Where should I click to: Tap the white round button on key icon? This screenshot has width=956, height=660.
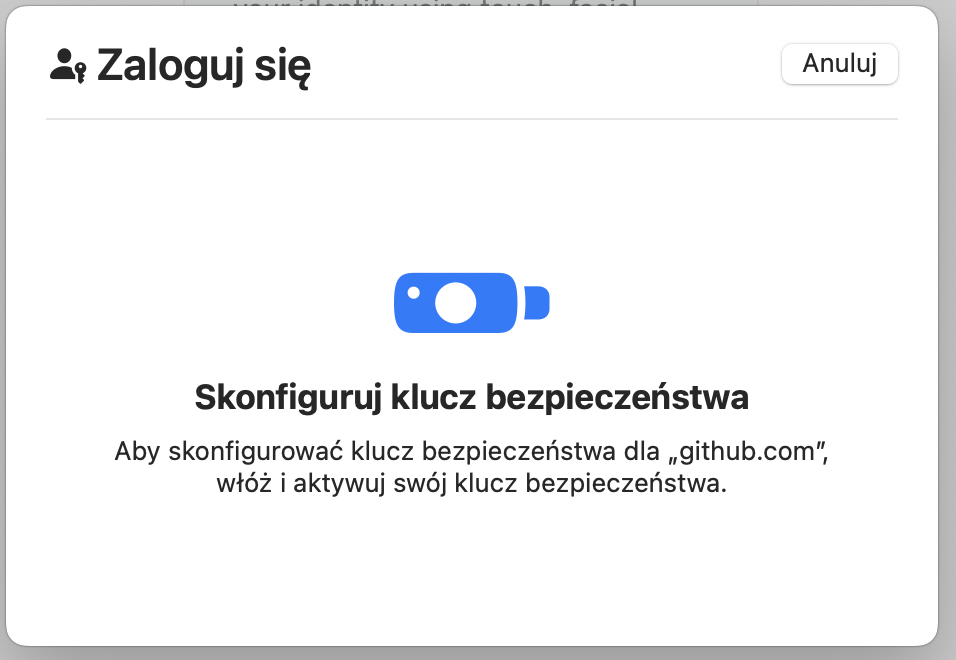tap(455, 303)
